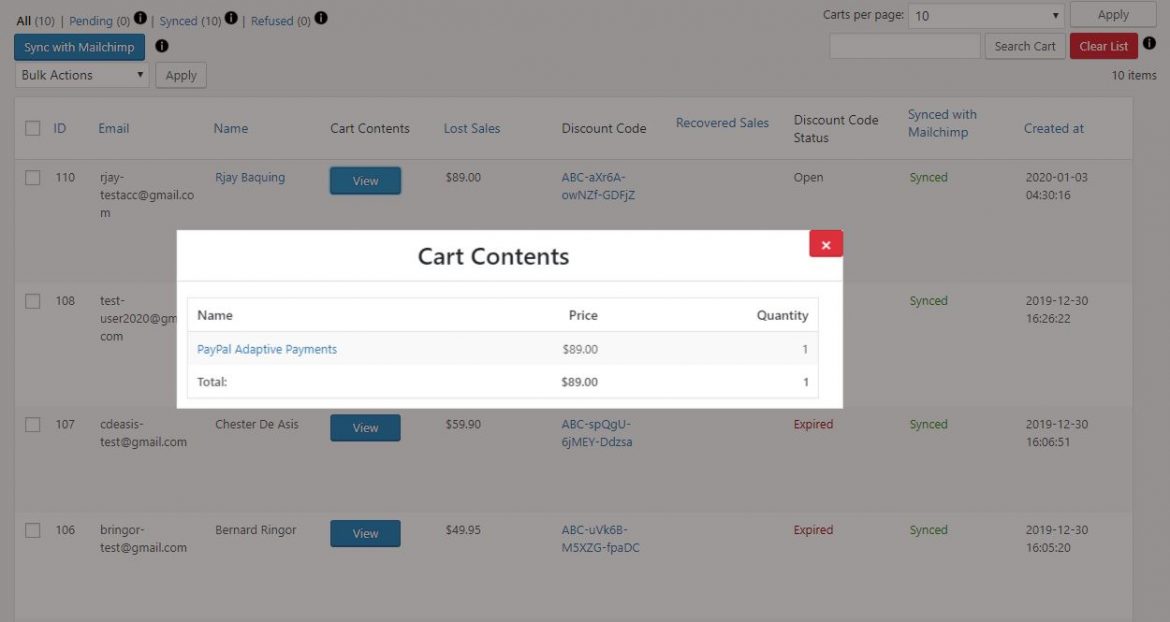Sort carts by the Lost Sales column
Image resolution: width=1170 pixels, height=622 pixels.
point(471,128)
